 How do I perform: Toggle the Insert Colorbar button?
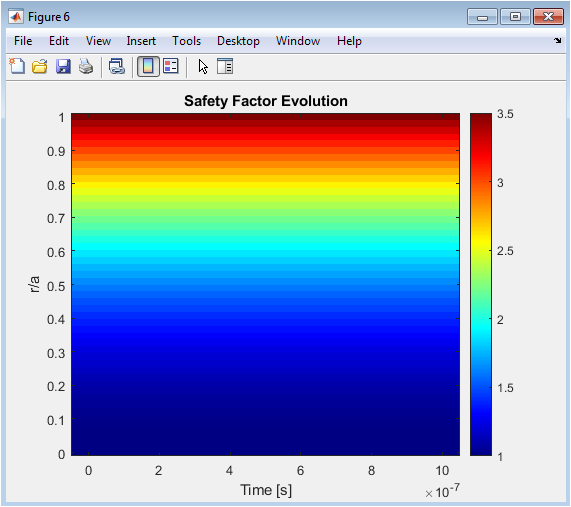pyautogui.click(x=148, y=67)
